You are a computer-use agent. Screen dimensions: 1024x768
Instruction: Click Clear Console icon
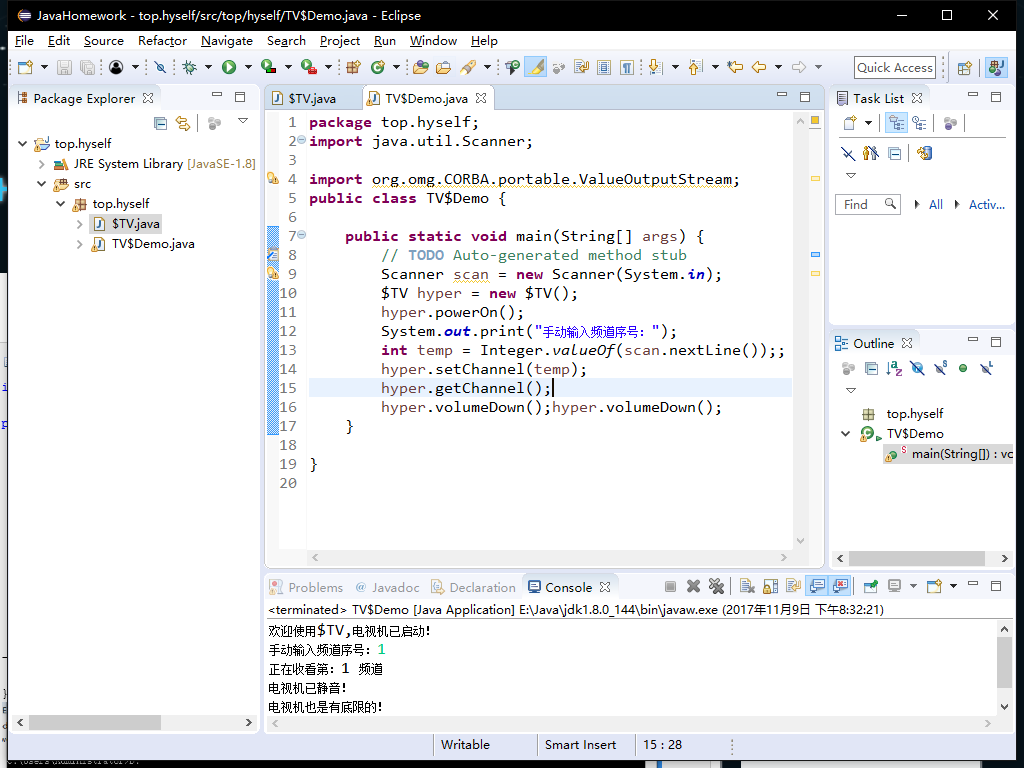click(x=747, y=586)
